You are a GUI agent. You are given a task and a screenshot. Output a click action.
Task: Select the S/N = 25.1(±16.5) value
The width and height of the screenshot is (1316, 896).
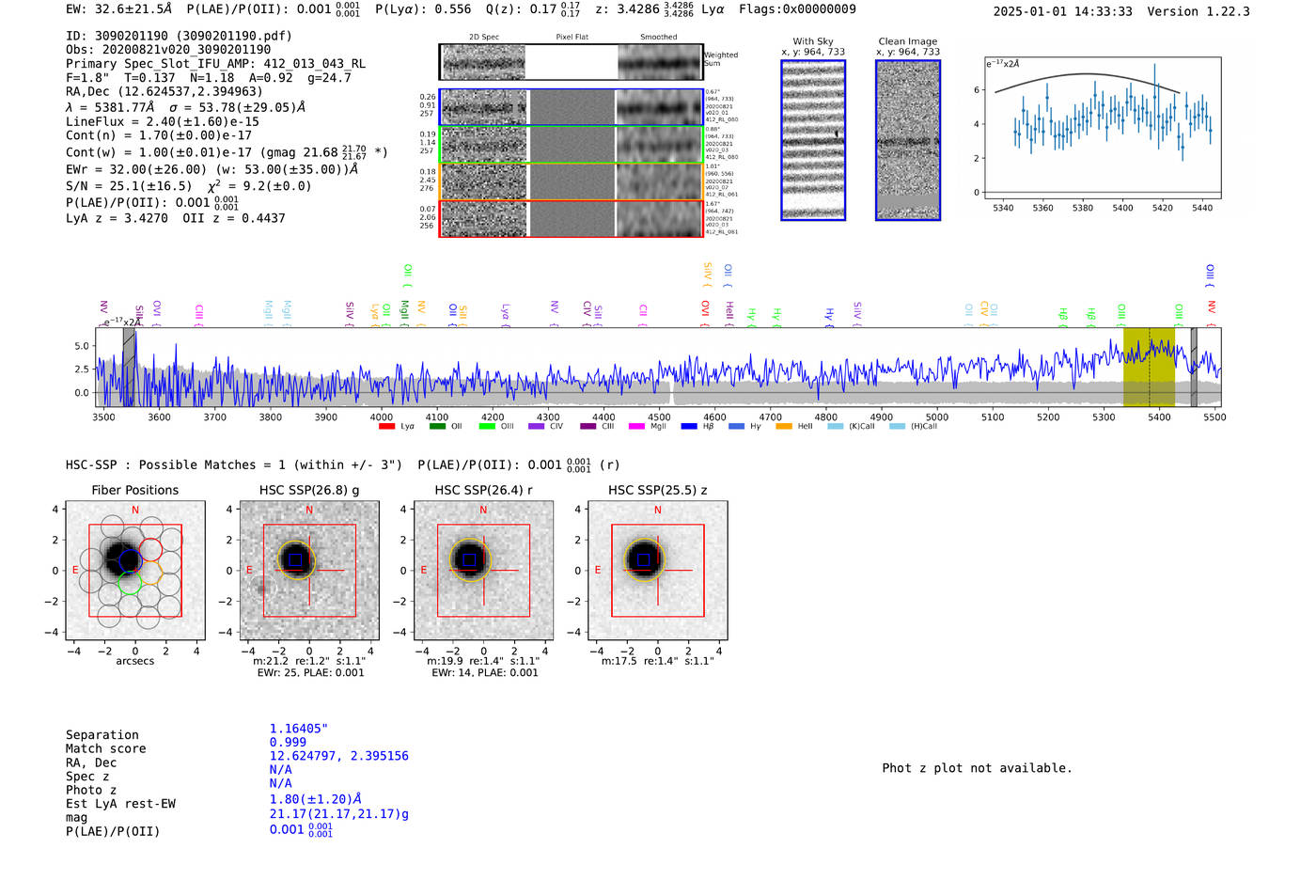tap(129, 186)
